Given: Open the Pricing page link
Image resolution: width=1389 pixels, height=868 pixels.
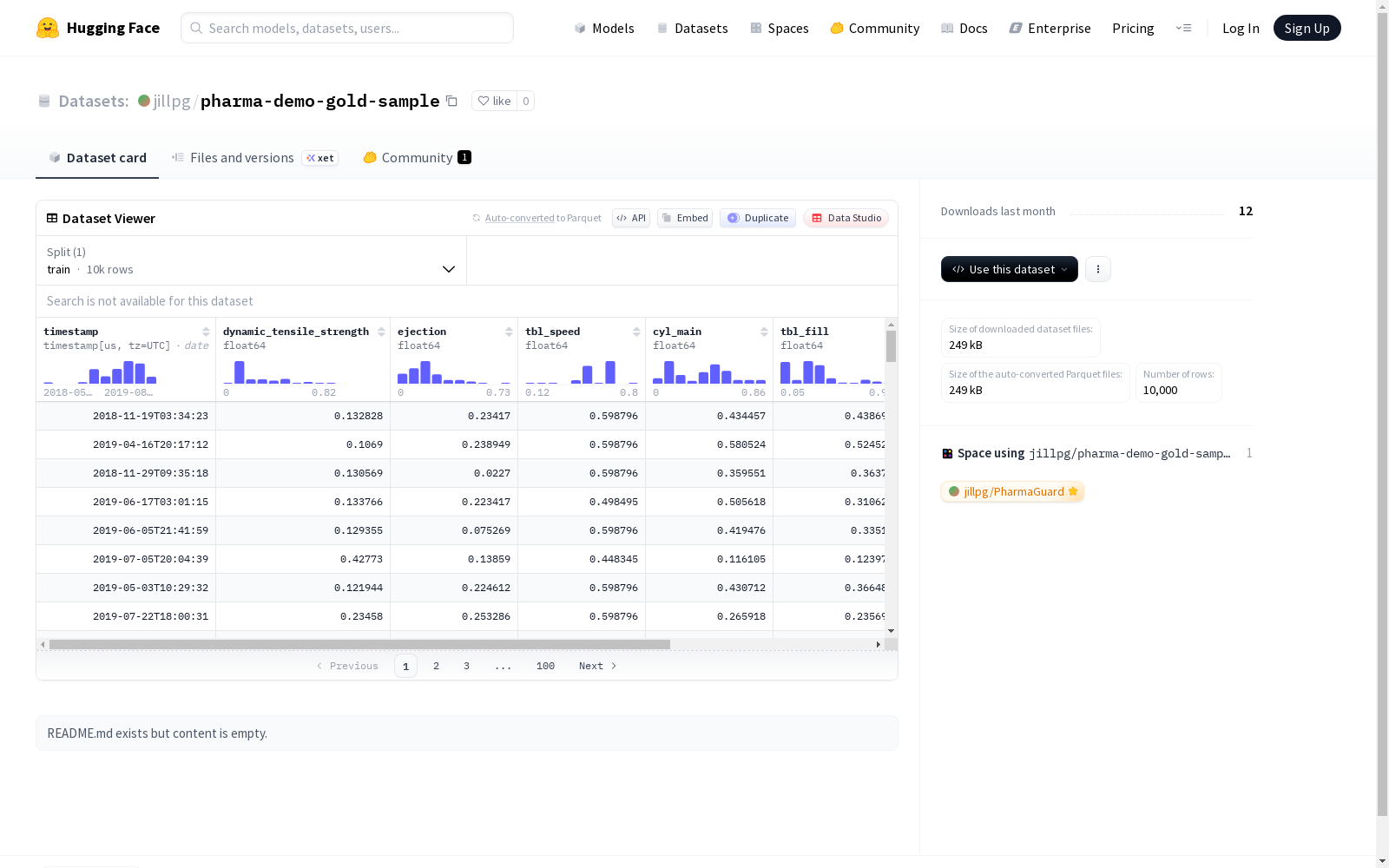Looking at the screenshot, I should tap(1133, 28).
